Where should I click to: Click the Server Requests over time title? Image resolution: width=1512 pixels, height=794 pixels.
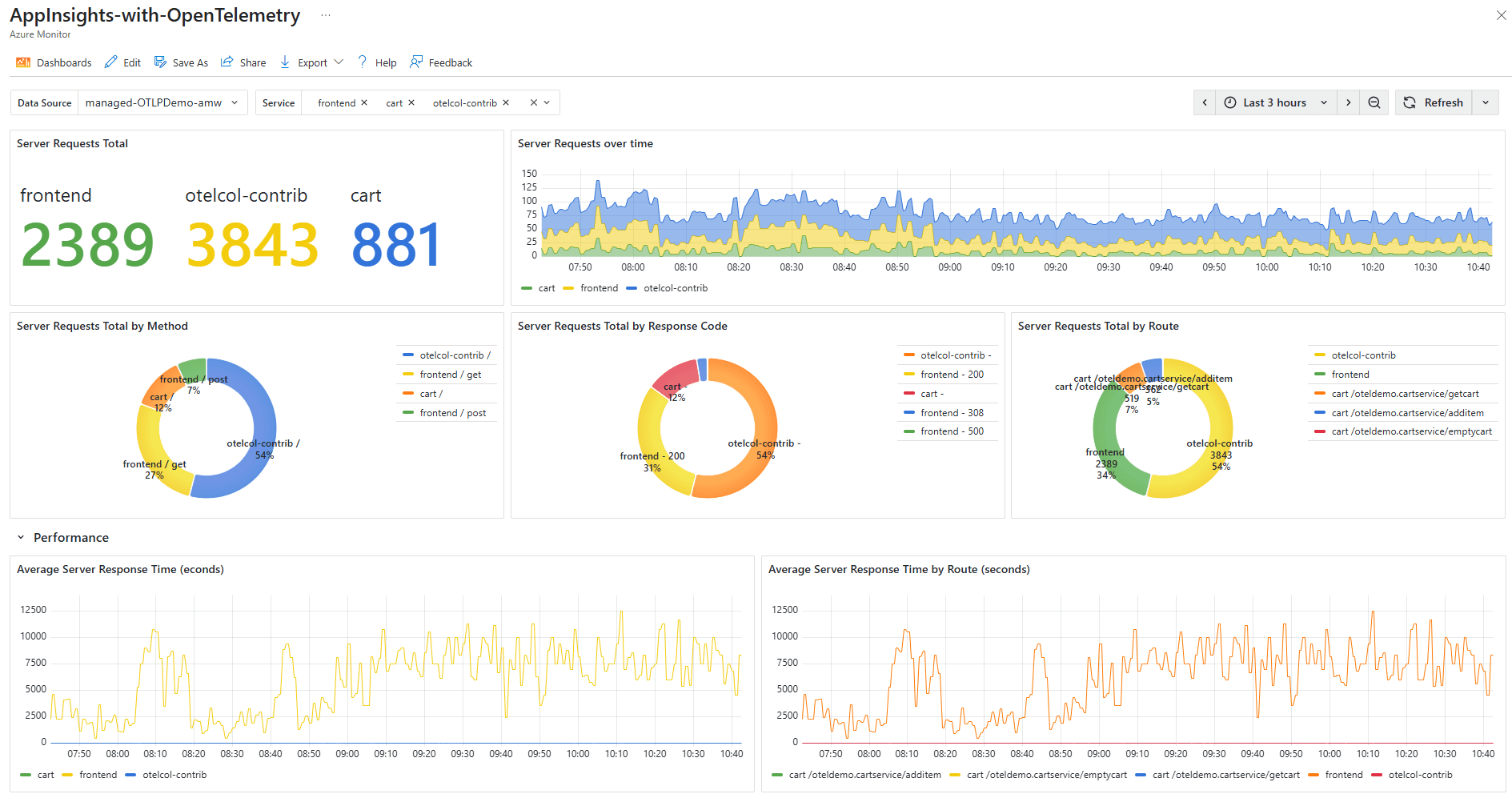click(585, 144)
